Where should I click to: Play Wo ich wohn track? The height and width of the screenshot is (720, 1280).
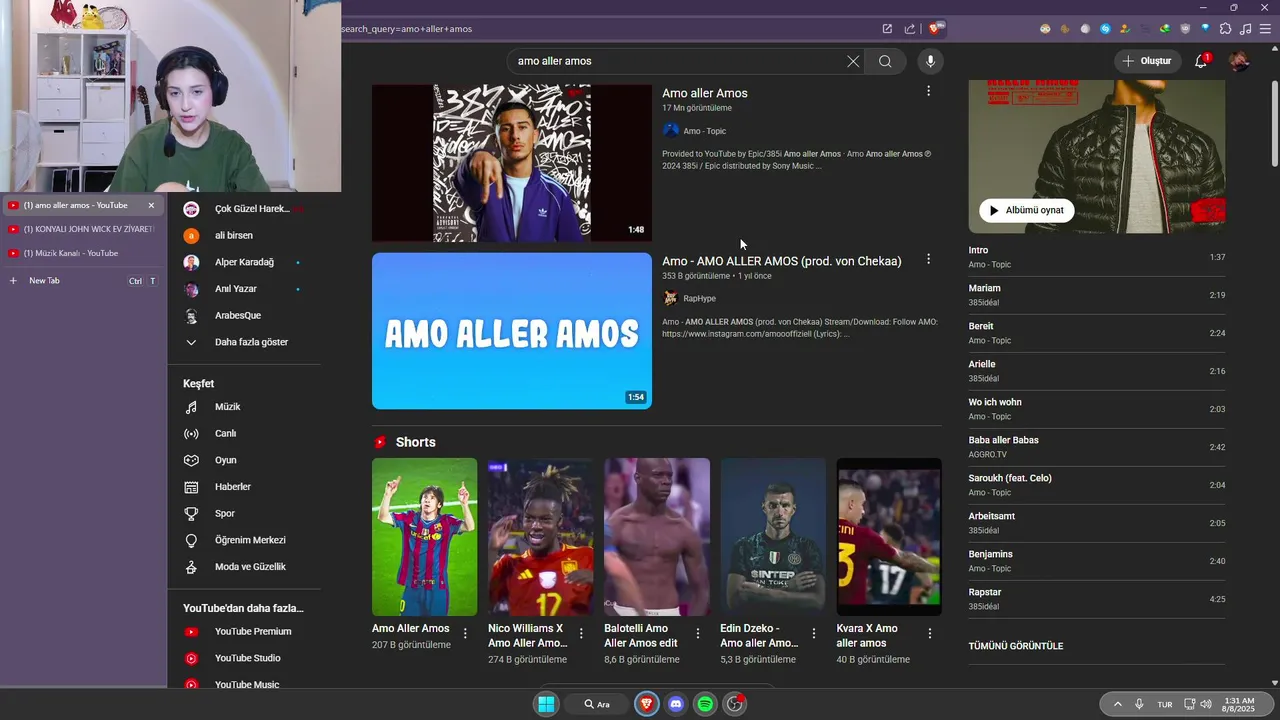click(1096, 409)
